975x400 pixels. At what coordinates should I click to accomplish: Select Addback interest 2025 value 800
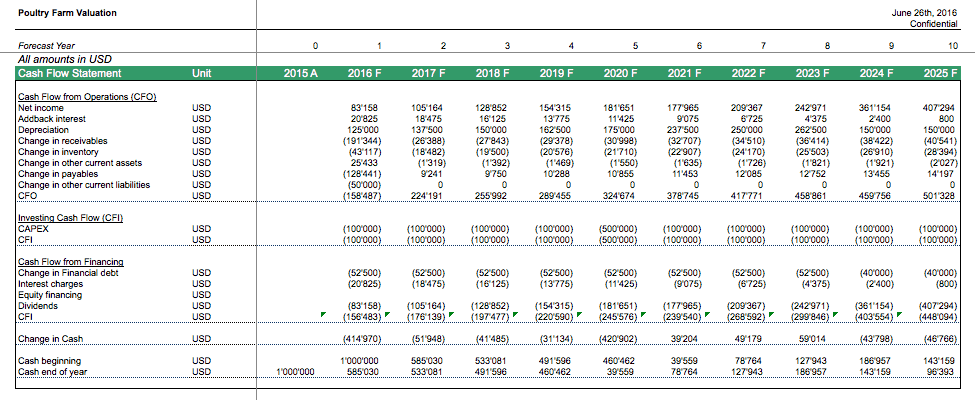pos(948,119)
